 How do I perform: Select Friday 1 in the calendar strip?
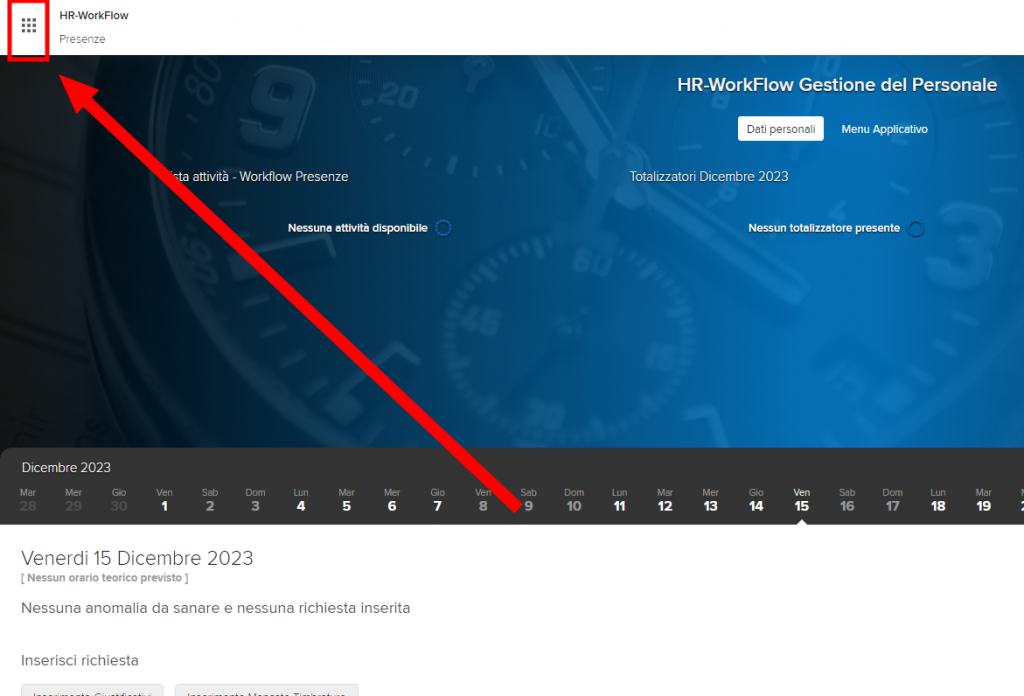164,500
